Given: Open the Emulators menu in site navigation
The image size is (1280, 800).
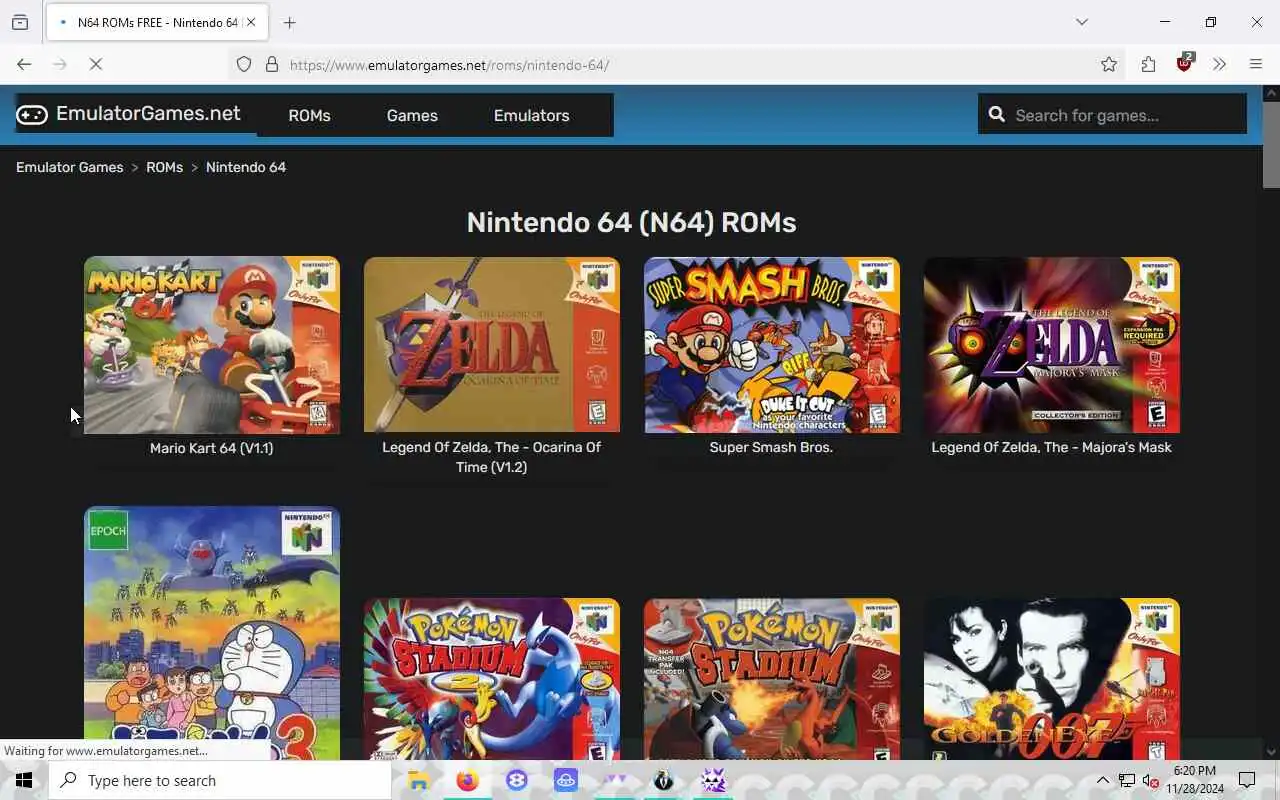Looking at the screenshot, I should 531,115.
